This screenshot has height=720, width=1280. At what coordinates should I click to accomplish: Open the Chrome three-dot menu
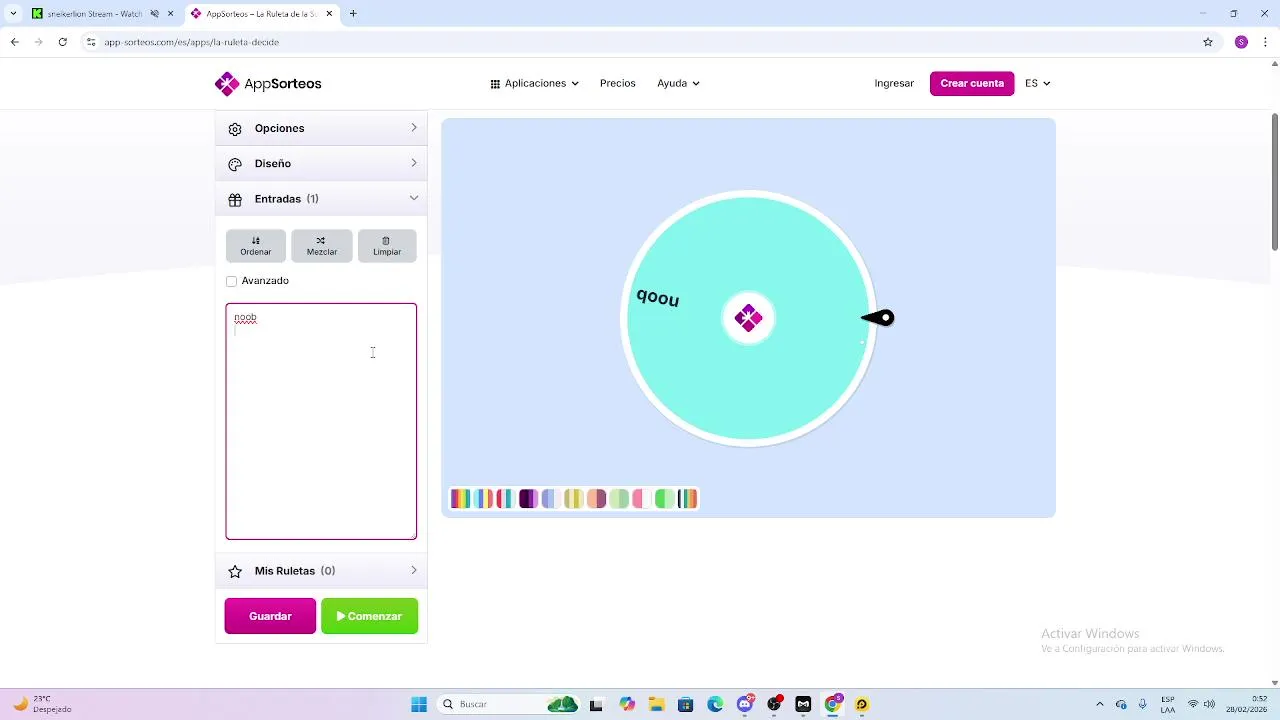pyautogui.click(x=1266, y=42)
